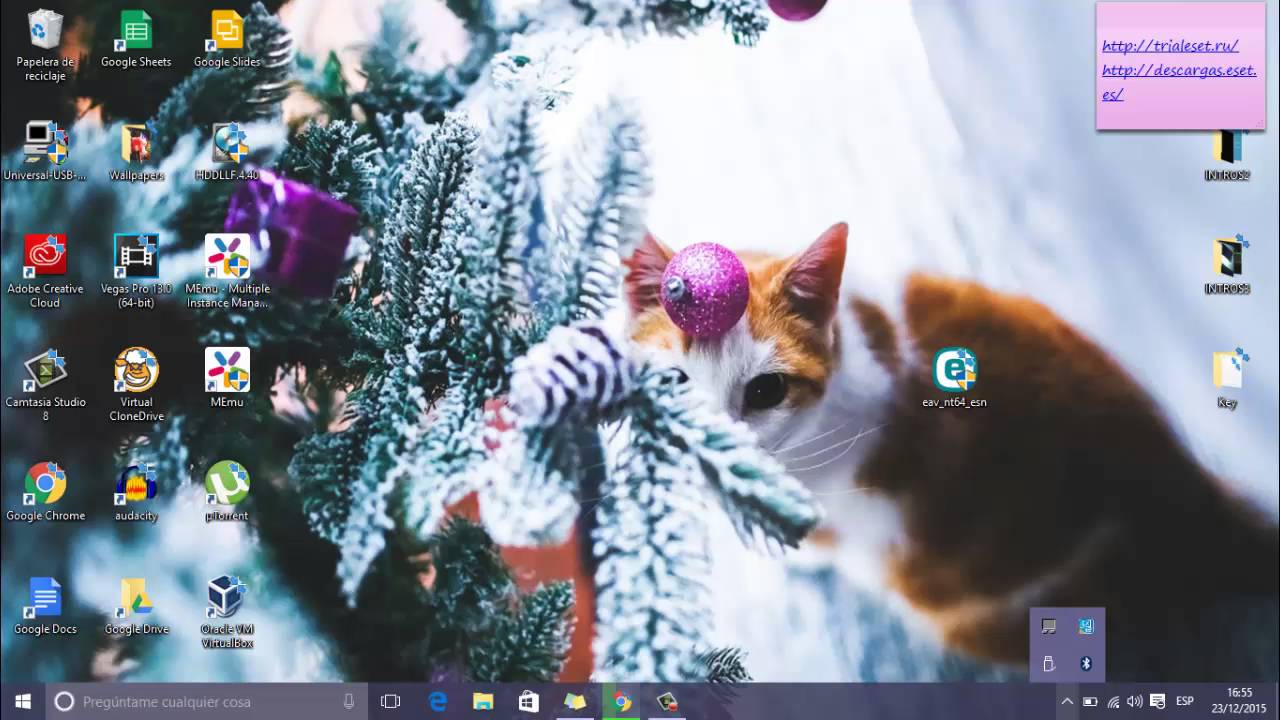Click the Intel graphics icon in tray overflow
The width and height of the screenshot is (1280, 720).
click(1086, 626)
